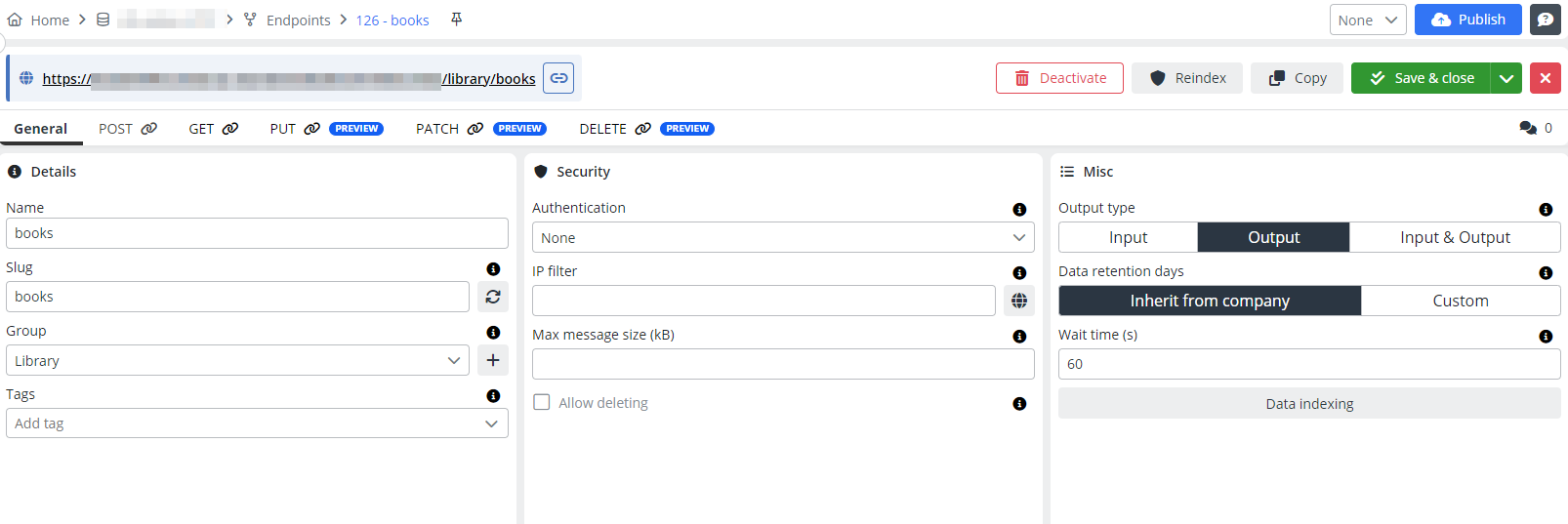This screenshot has height=524, width=1568.
Task: Regenerate slug with refresh icon
Action: (x=493, y=297)
